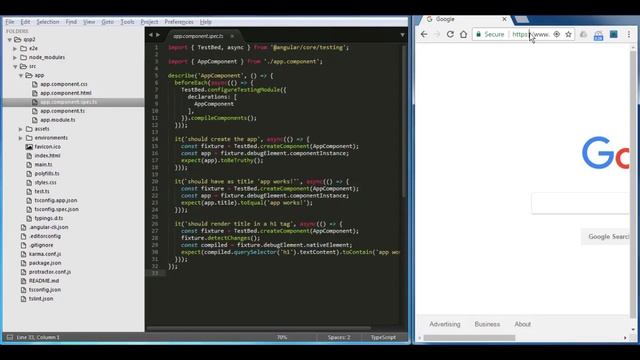This screenshot has height=360, width=640.
Task: Open the Goto menu
Action: click(x=108, y=22)
